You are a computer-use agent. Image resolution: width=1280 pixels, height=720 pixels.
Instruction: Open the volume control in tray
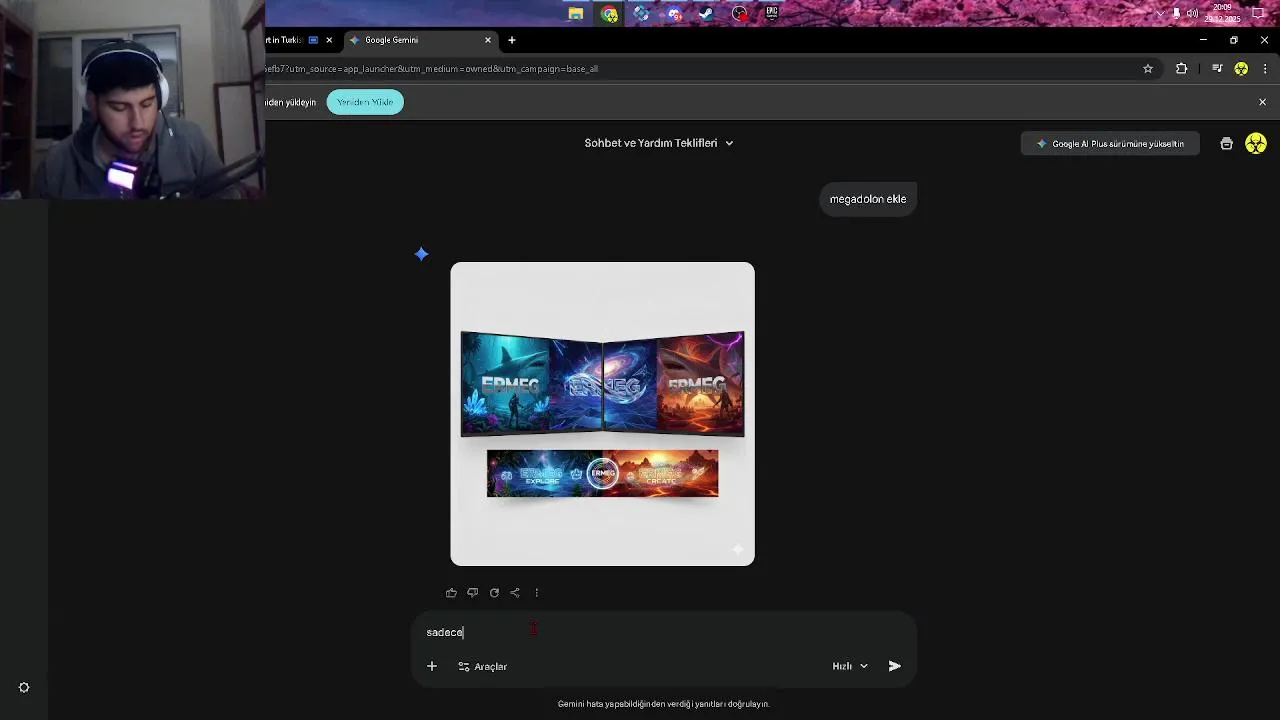point(1192,14)
